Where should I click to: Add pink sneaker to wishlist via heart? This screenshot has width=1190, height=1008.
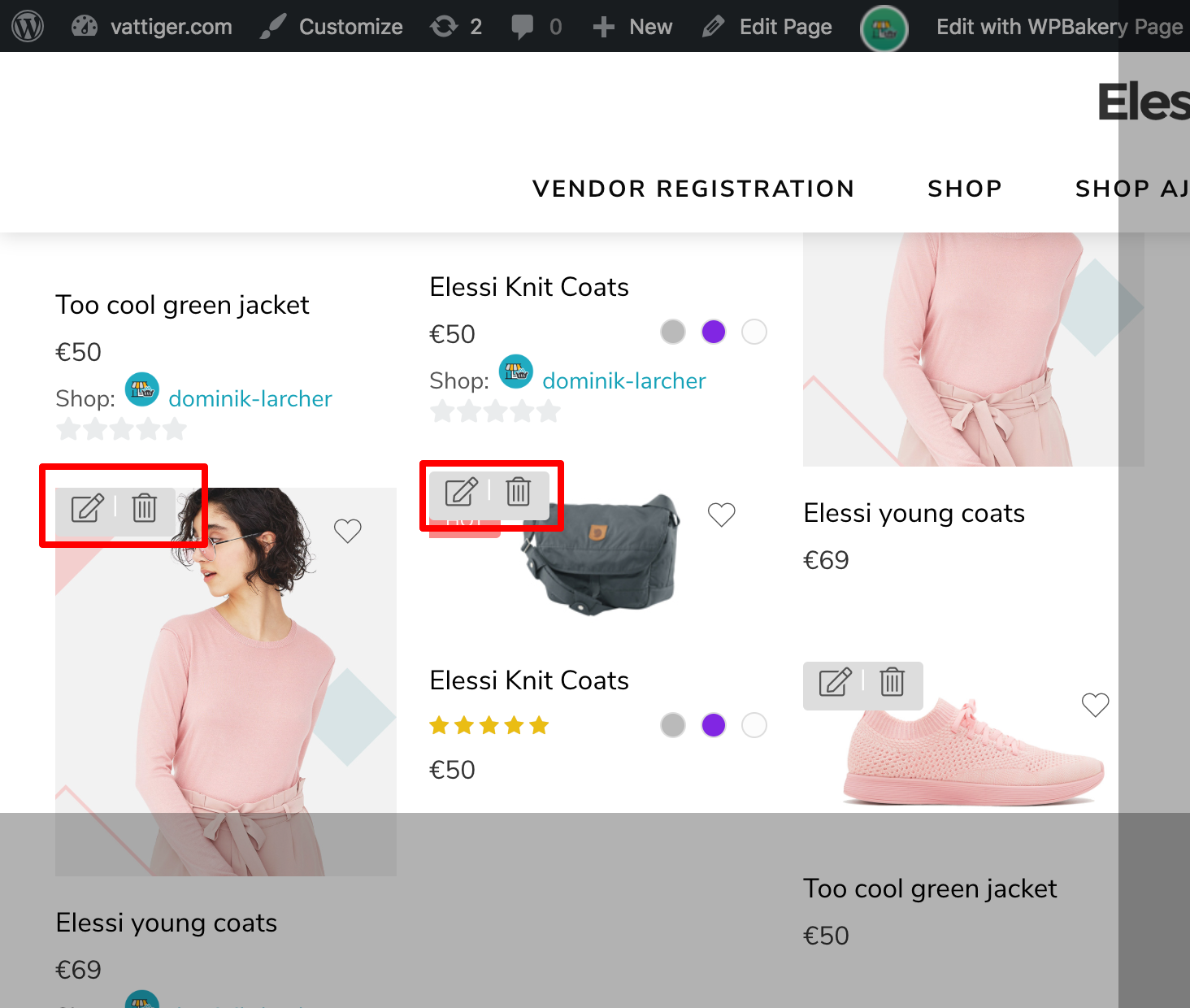(x=1095, y=705)
